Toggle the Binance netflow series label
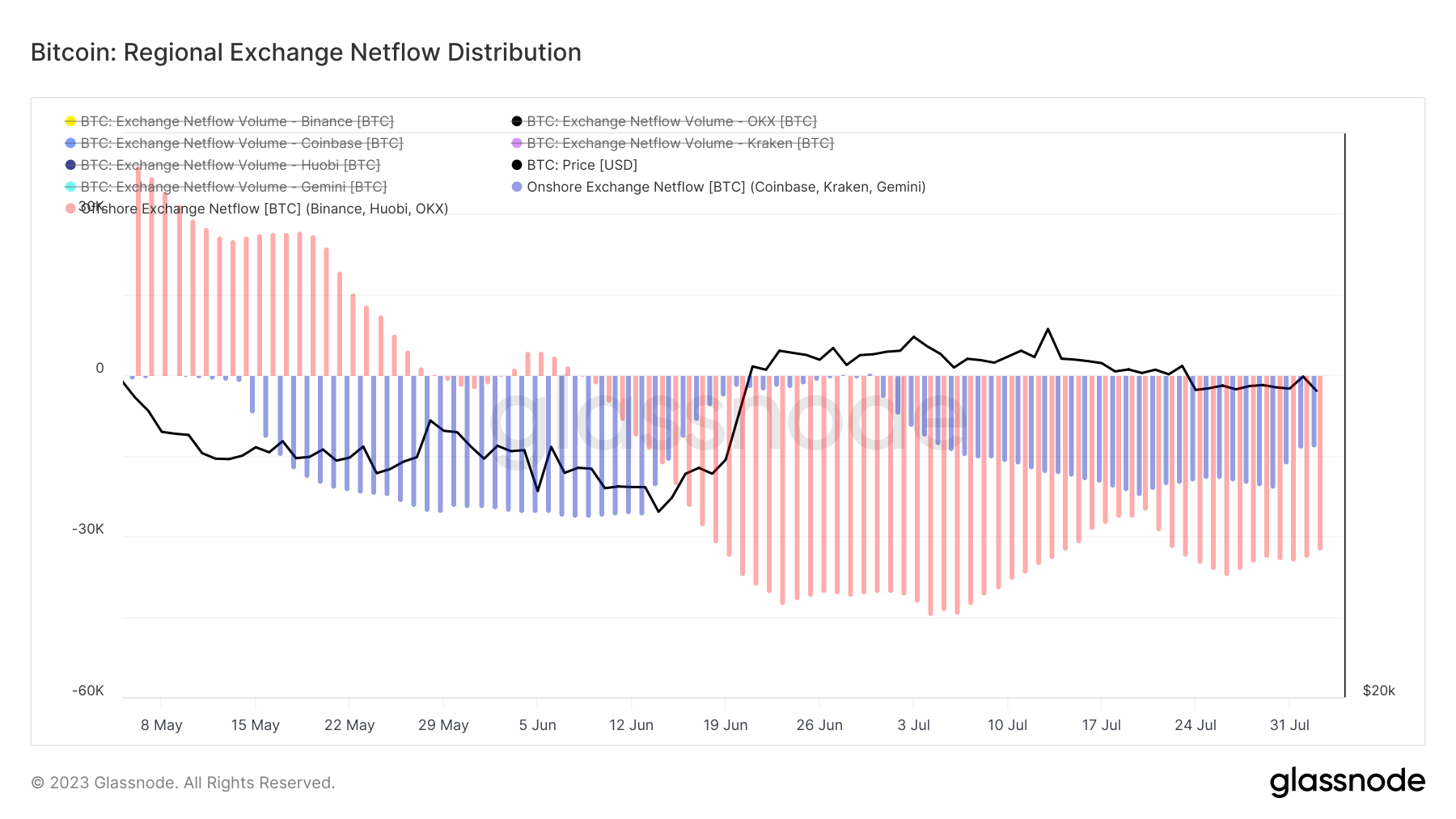Image resolution: width=1456 pixels, height=819 pixels. coord(237,121)
